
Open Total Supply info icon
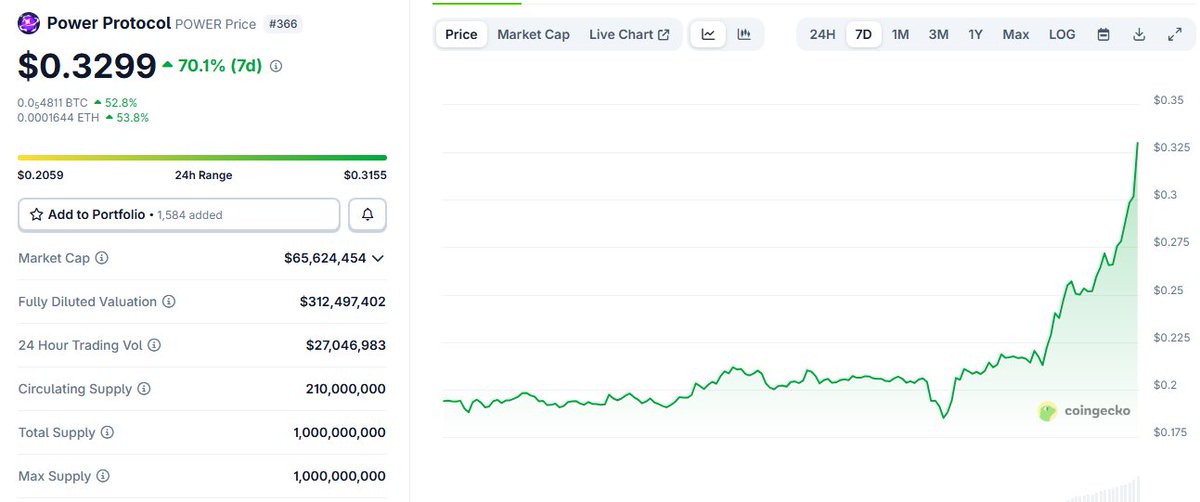107,433
